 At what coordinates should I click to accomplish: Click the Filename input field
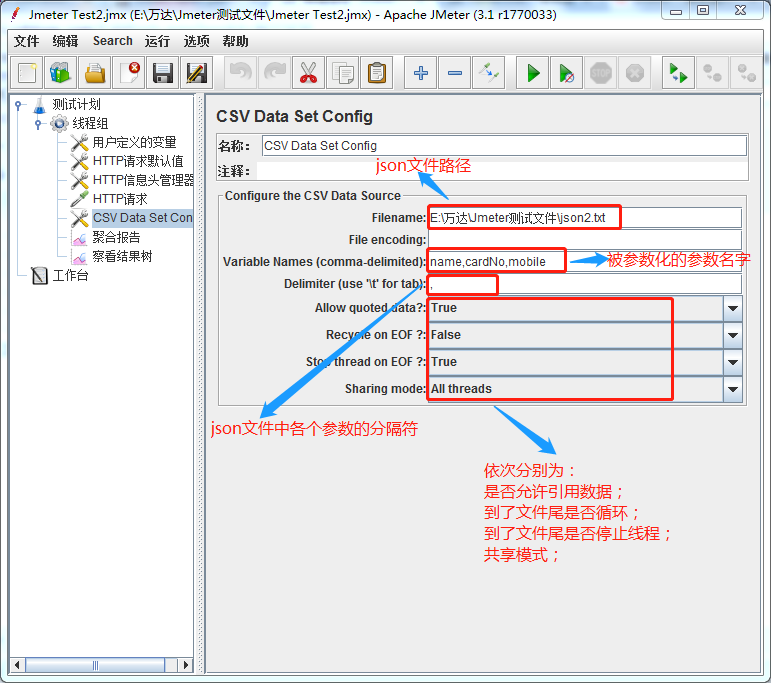coord(585,218)
